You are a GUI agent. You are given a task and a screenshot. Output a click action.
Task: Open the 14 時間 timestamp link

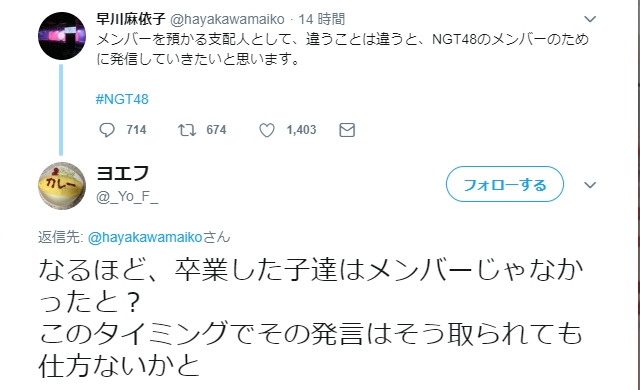point(322,19)
